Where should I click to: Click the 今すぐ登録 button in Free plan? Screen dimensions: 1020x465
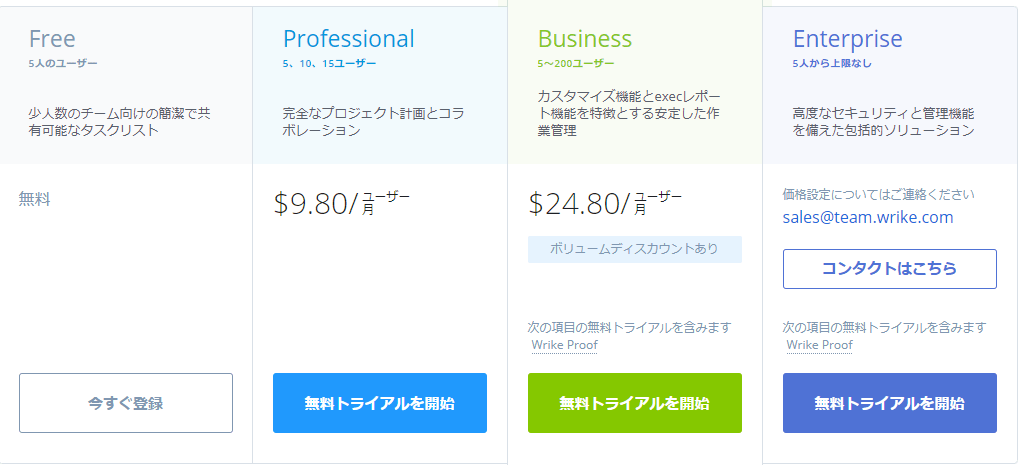(126, 403)
